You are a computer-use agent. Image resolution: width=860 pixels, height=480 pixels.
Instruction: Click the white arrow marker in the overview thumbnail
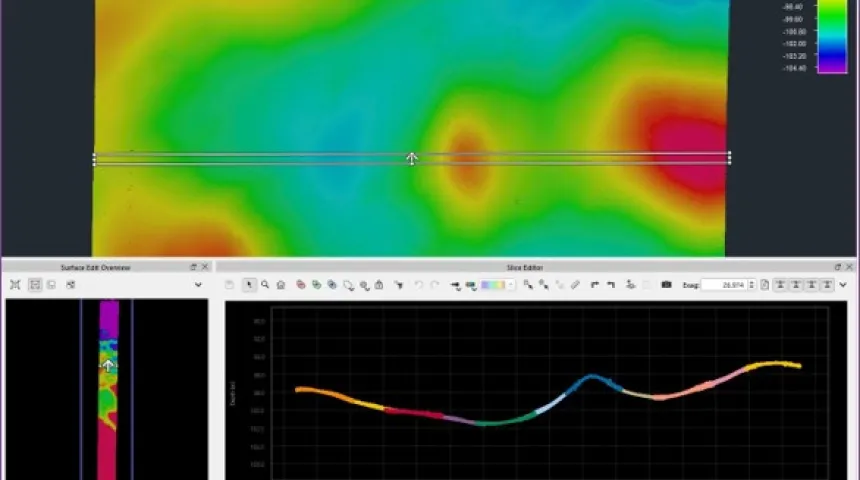tap(108, 365)
